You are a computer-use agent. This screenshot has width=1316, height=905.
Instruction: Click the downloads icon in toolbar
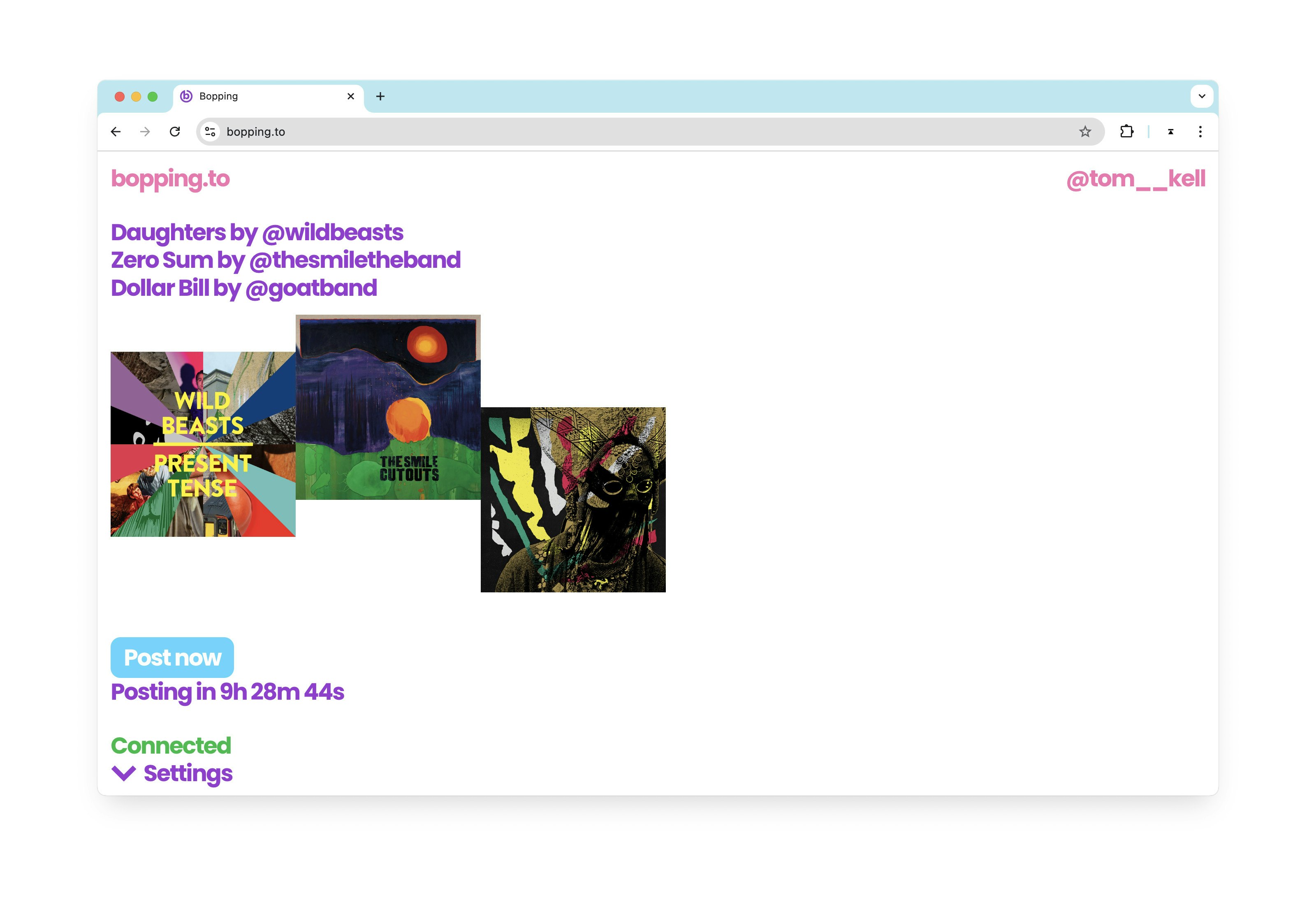pos(1170,132)
